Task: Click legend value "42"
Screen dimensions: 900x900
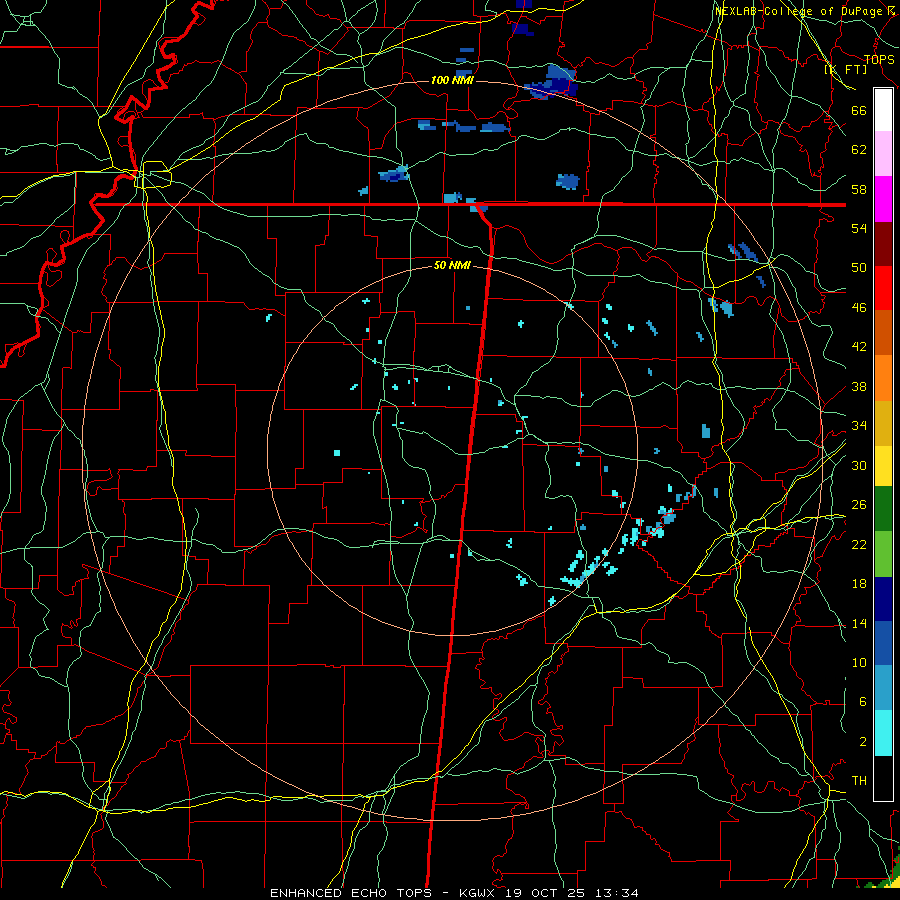Action: (859, 347)
